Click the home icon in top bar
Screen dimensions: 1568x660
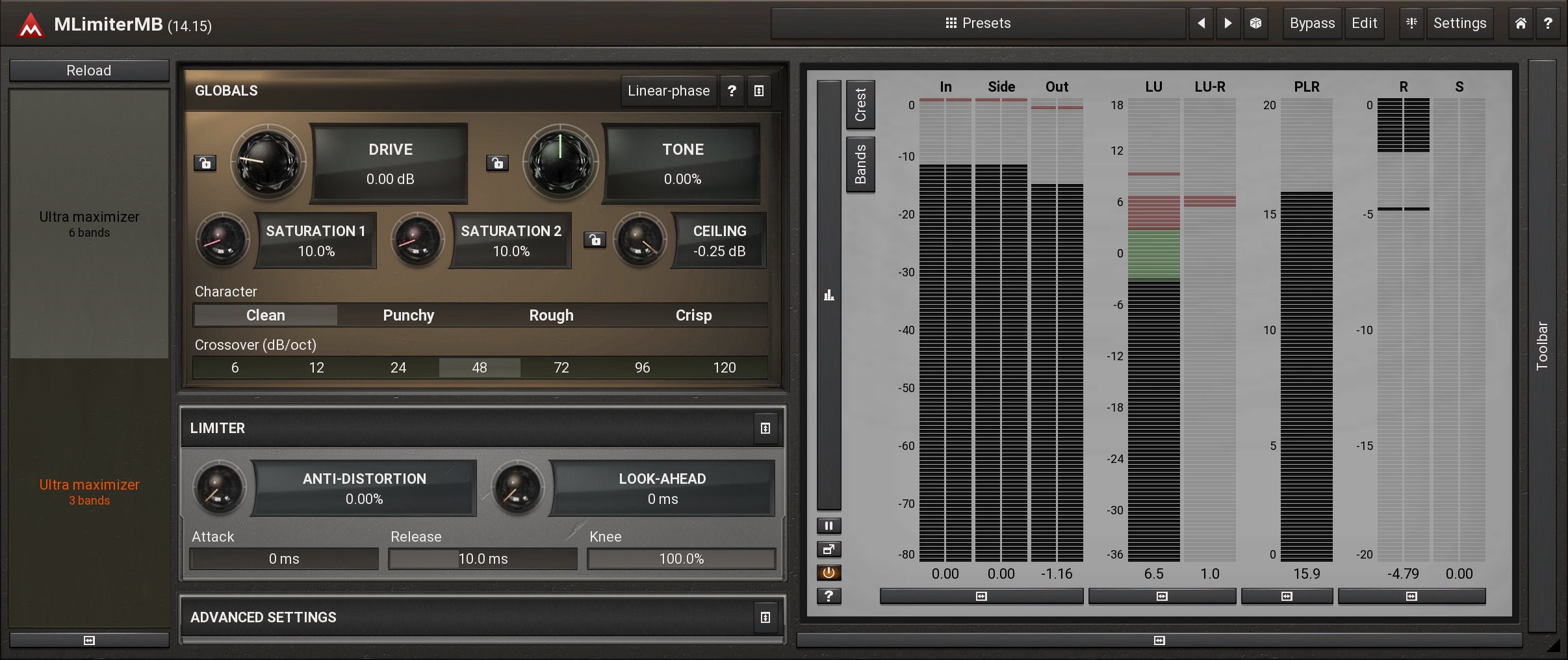[x=1521, y=23]
